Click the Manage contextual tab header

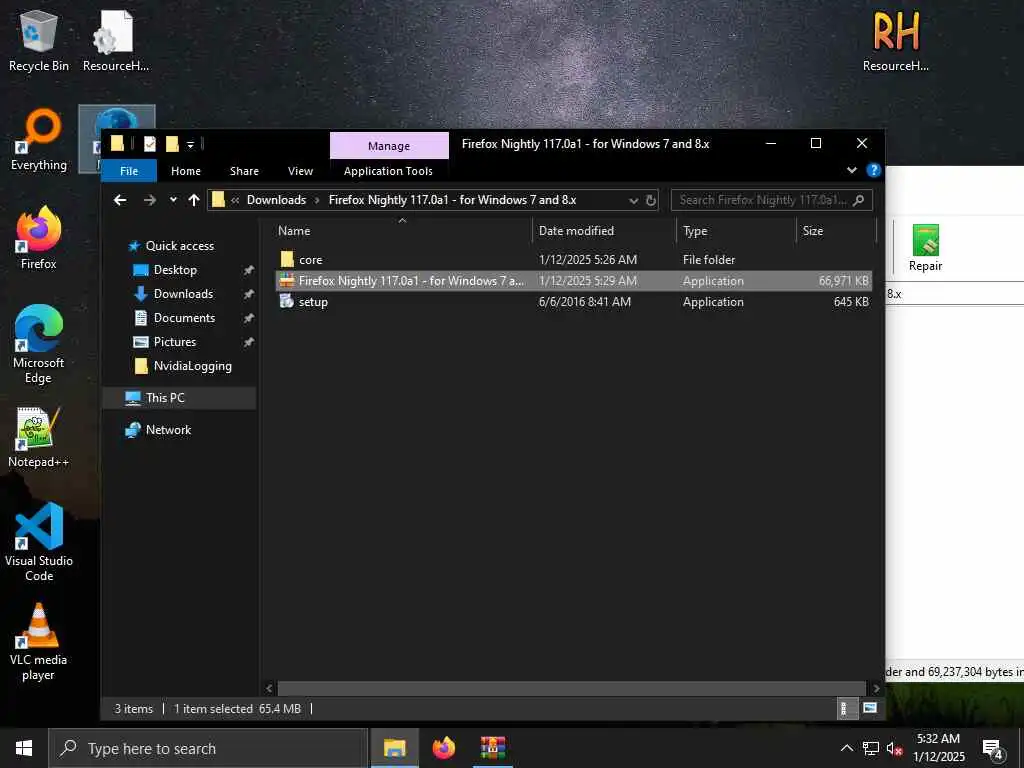pos(389,146)
